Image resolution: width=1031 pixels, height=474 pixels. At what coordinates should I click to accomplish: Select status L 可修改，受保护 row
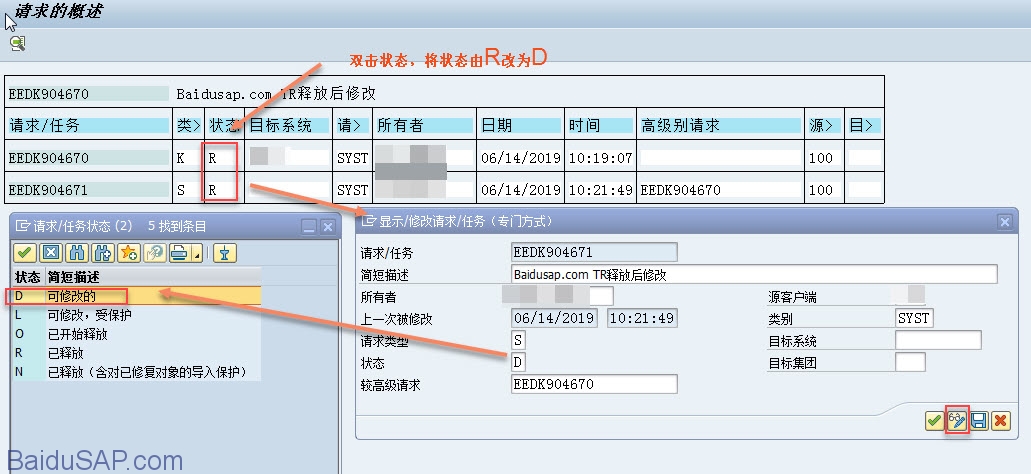tap(90, 315)
